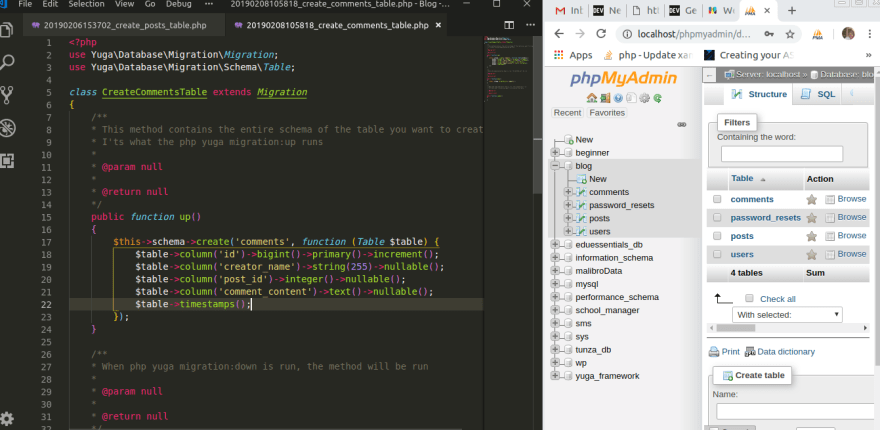Bookmark this page with the star

(790, 34)
